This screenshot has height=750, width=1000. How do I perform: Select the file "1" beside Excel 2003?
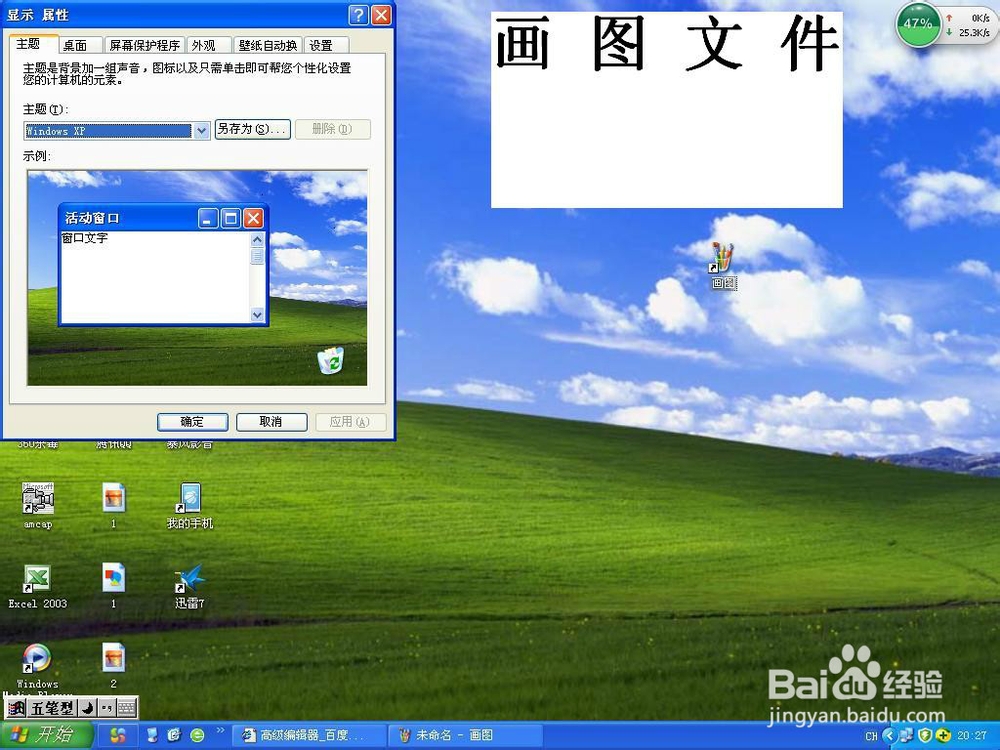pos(114,585)
